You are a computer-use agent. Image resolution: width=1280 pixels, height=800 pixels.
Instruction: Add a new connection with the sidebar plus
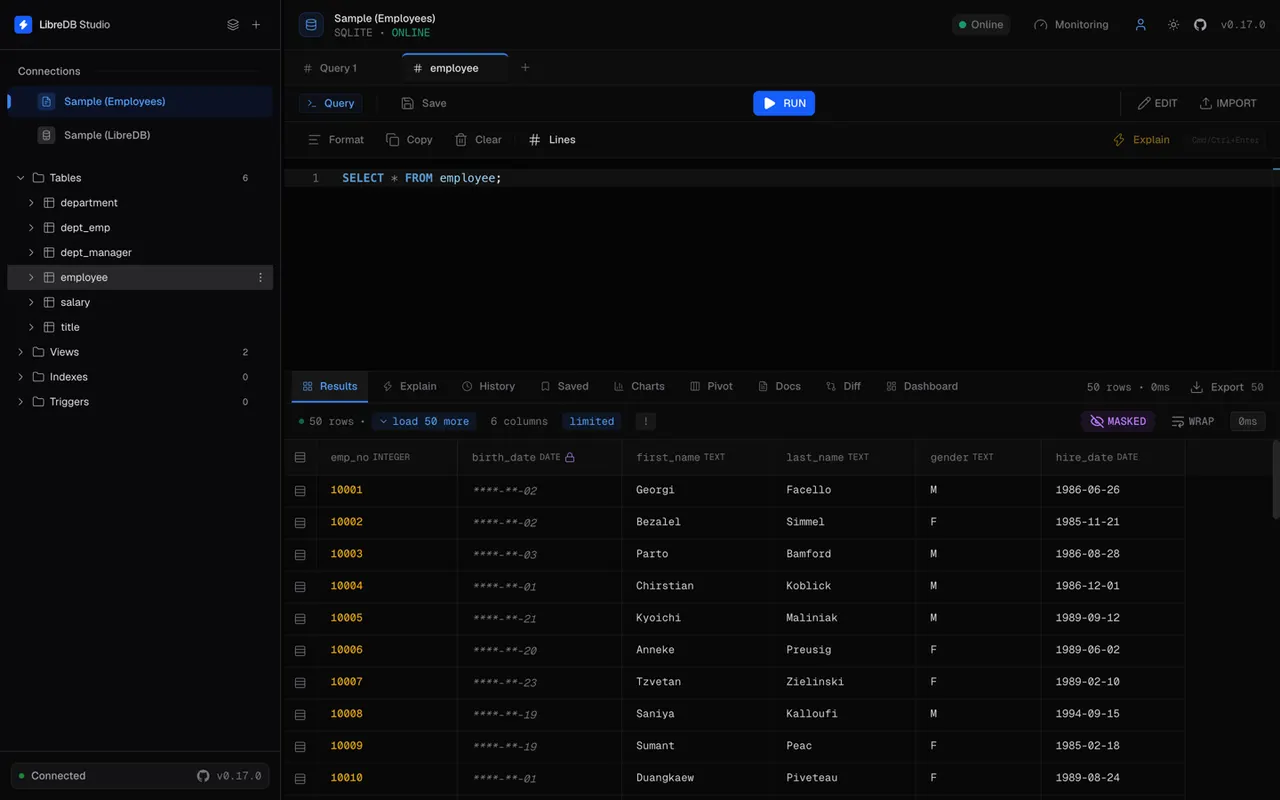coord(256,25)
